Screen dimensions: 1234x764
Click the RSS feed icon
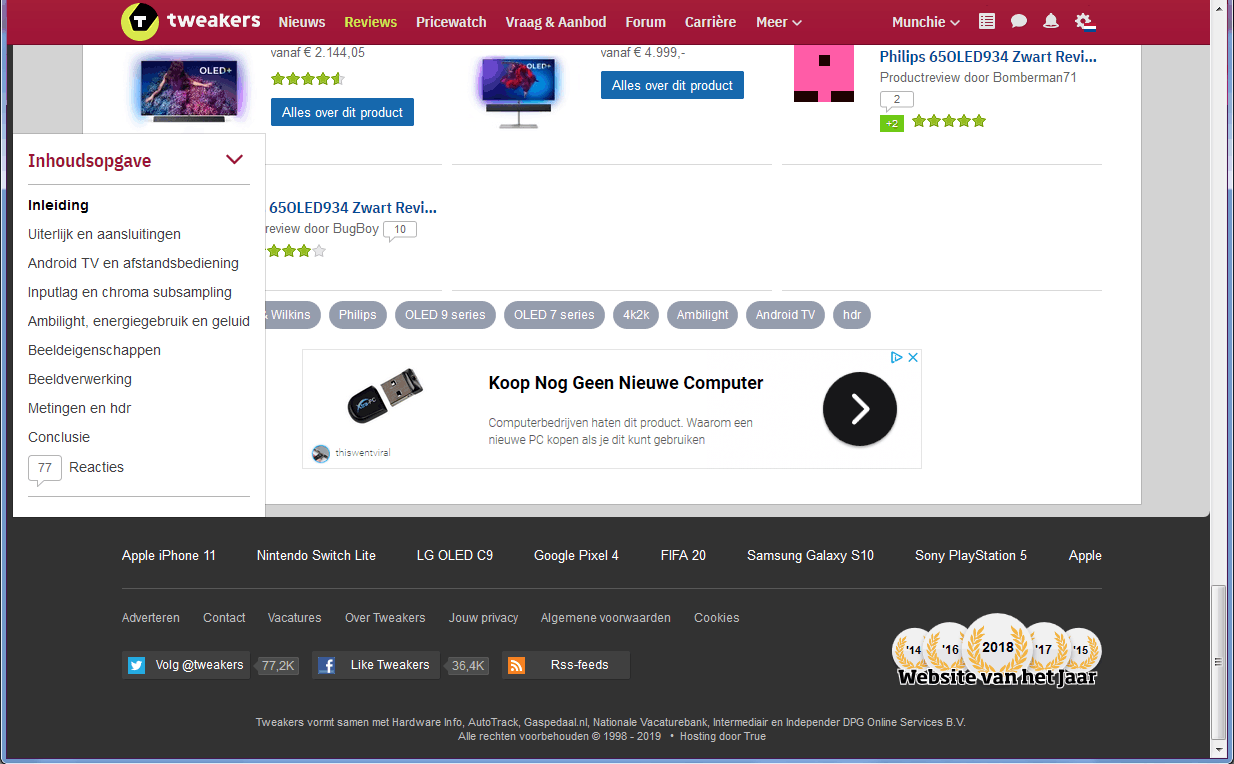pos(516,665)
